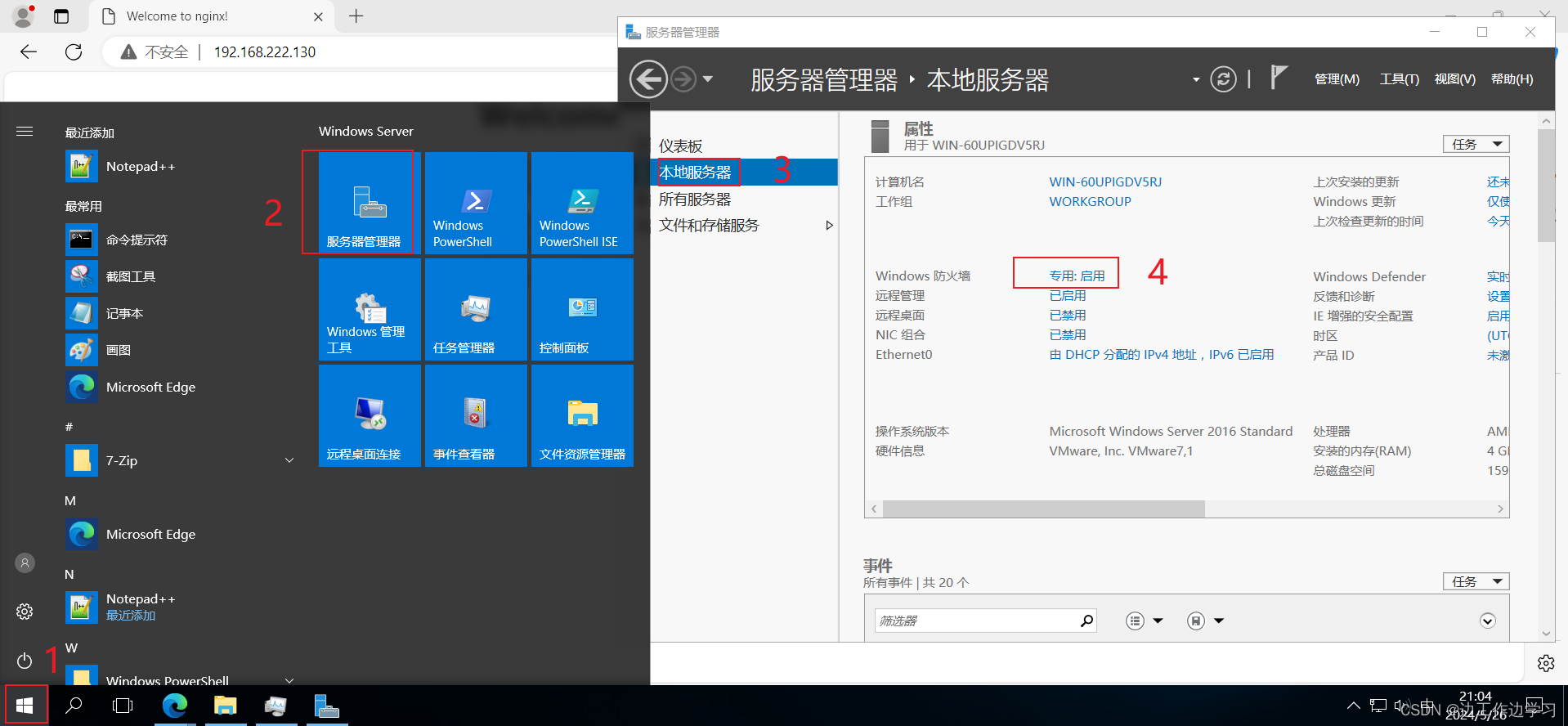The width and height of the screenshot is (1568, 726).
Task: Open Microsoft Edge under the M section
Action: coord(180,535)
